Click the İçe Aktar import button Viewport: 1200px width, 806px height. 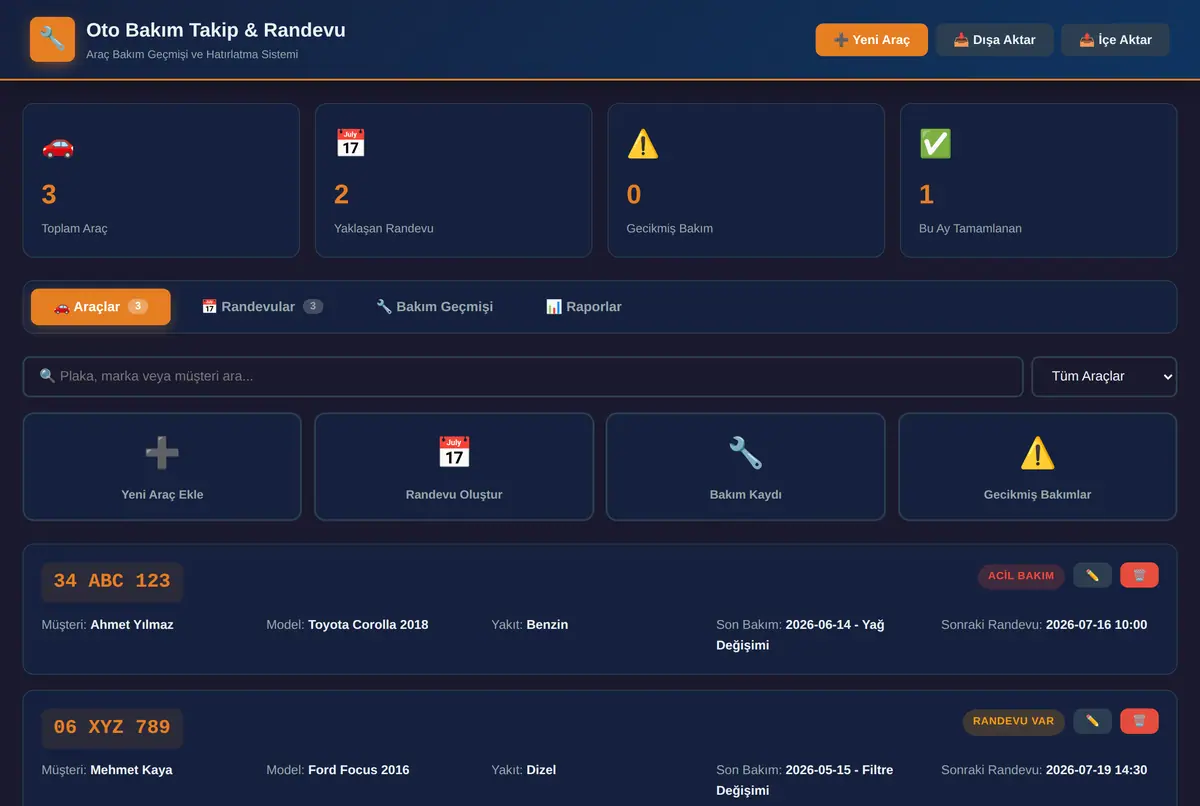pyautogui.click(x=1115, y=40)
